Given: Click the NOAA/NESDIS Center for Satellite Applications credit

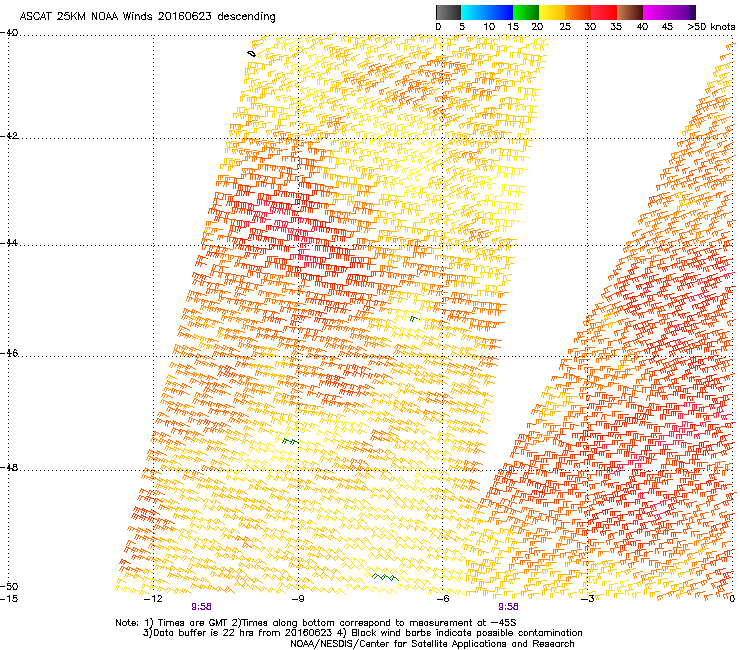Looking at the screenshot, I should point(432,644).
